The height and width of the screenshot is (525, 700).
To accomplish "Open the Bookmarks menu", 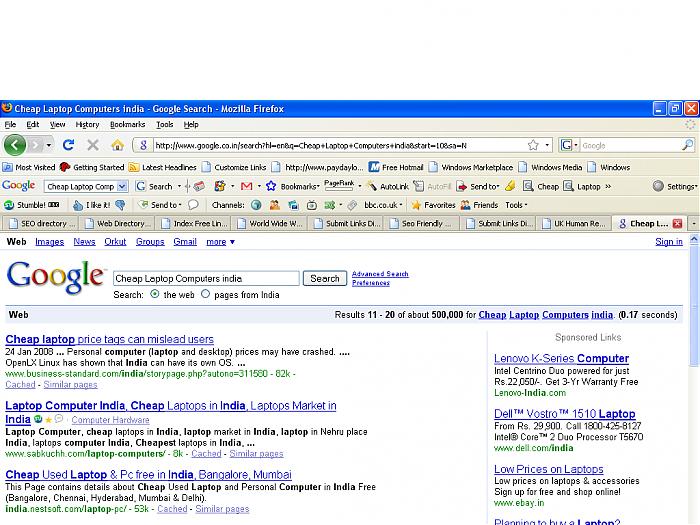I will click(128, 125).
